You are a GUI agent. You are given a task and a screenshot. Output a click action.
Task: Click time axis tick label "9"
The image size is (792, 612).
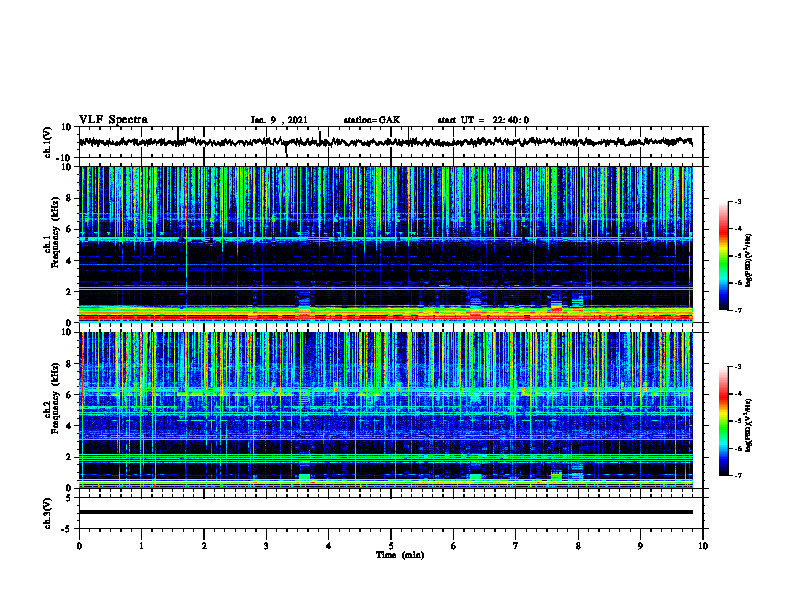[640, 546]
